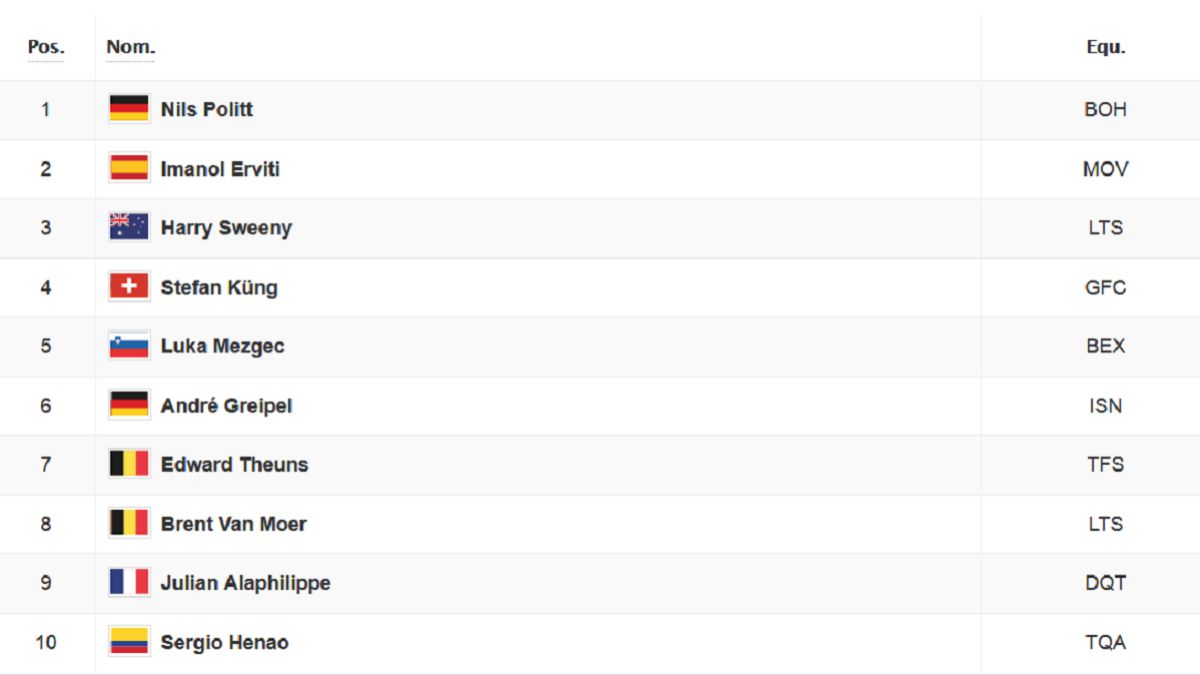Click the Colombian flag beside Sergio Henao
Screen dimensions: 1200x675
(129, 642)
